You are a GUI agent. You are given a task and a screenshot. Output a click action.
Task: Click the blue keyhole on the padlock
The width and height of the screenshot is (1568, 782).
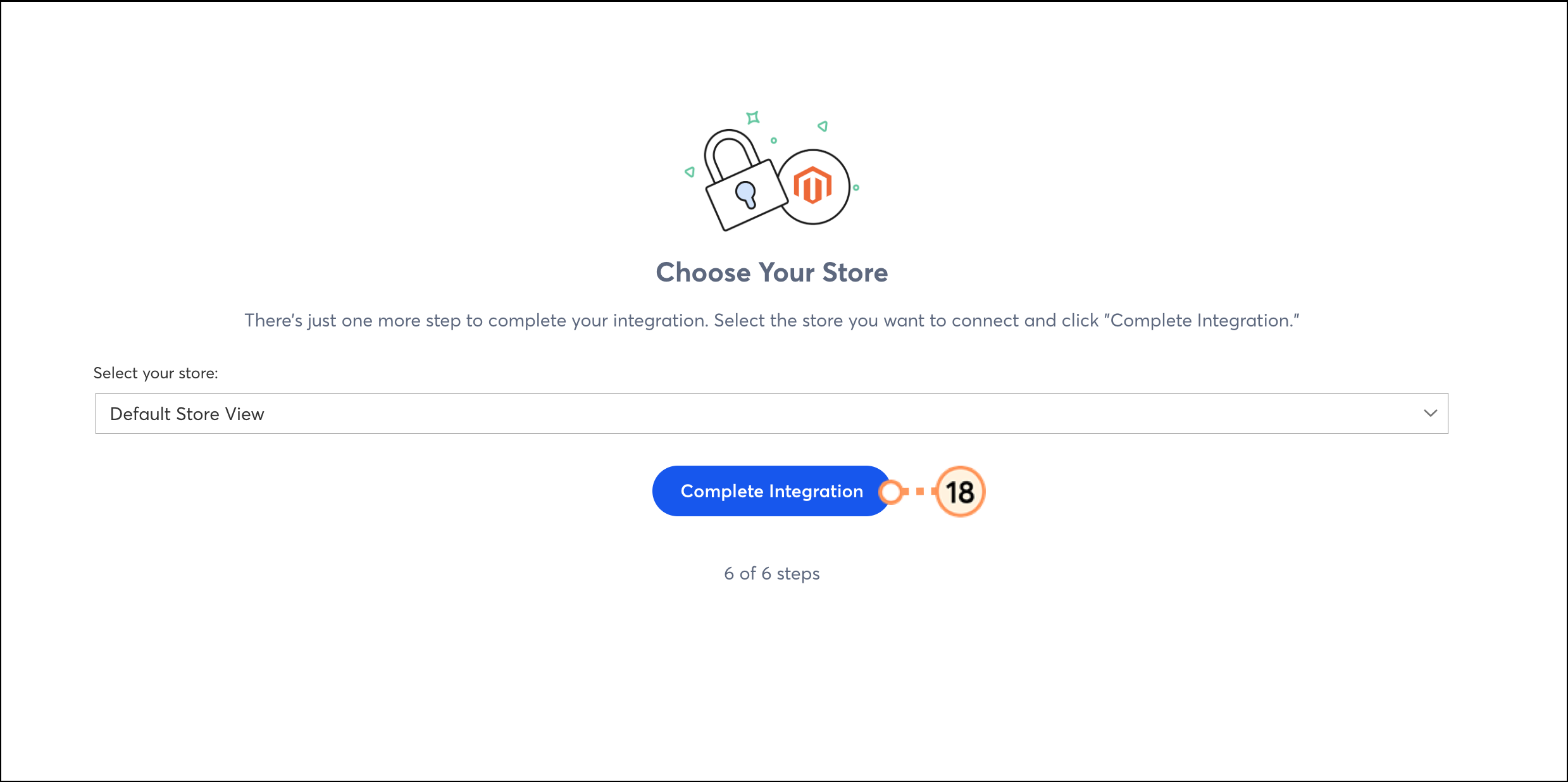pyautogui.click(x=746, y=194)
